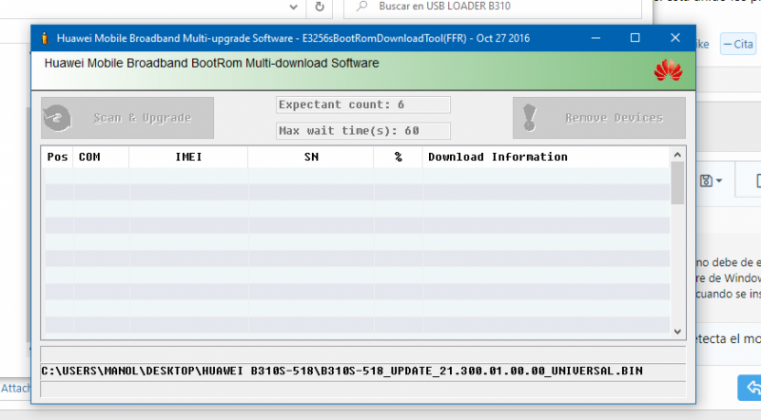Click the device list scroll up arrow
761x420 pixels.
point(678,155)
